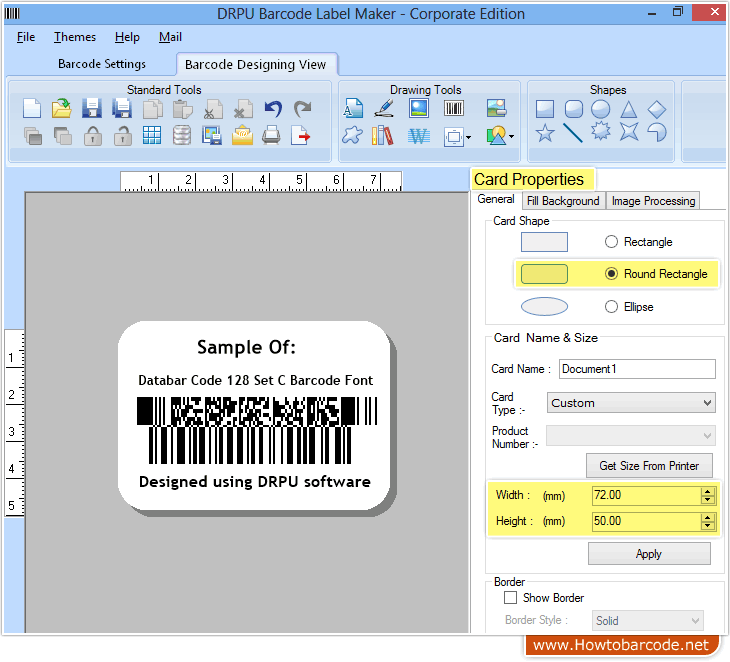Click the Grid table icon
The height and width of the screenshot is (662, 730).
click(152, 135)
